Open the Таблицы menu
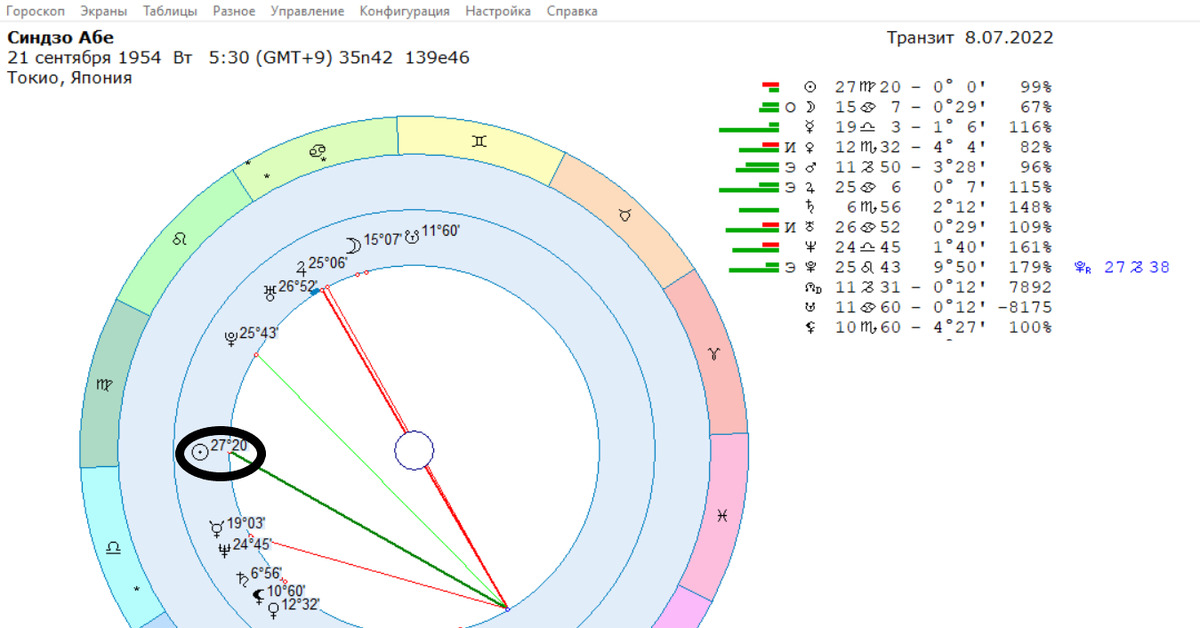 (170, 11)
